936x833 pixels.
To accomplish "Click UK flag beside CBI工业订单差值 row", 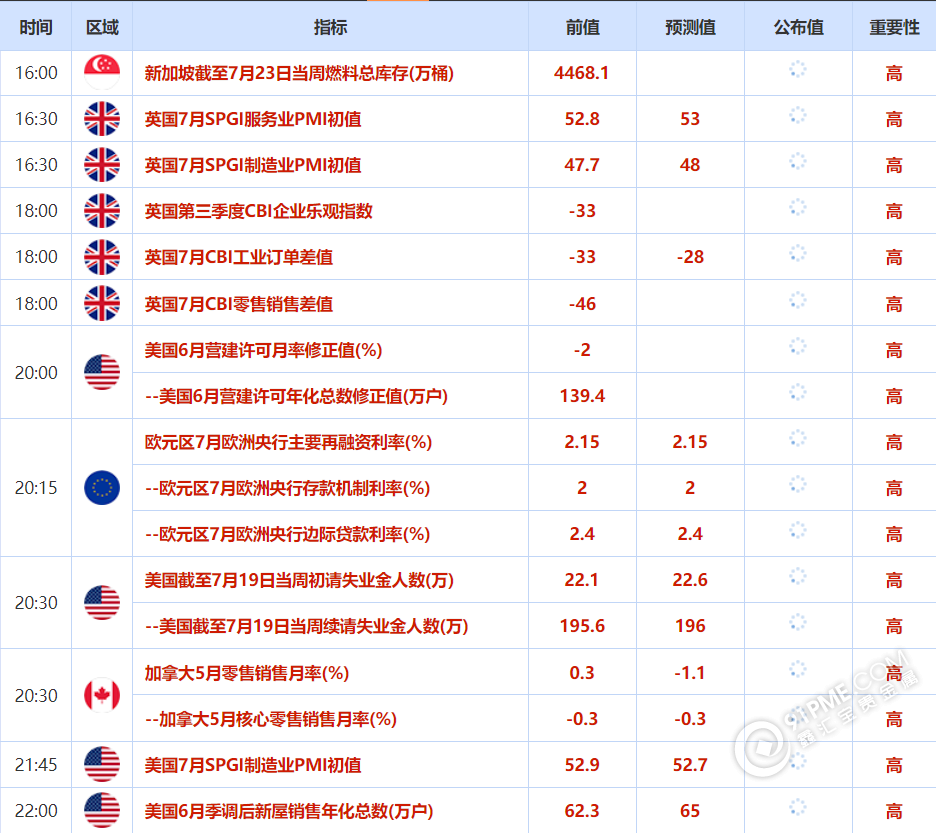I will (102, 257).
